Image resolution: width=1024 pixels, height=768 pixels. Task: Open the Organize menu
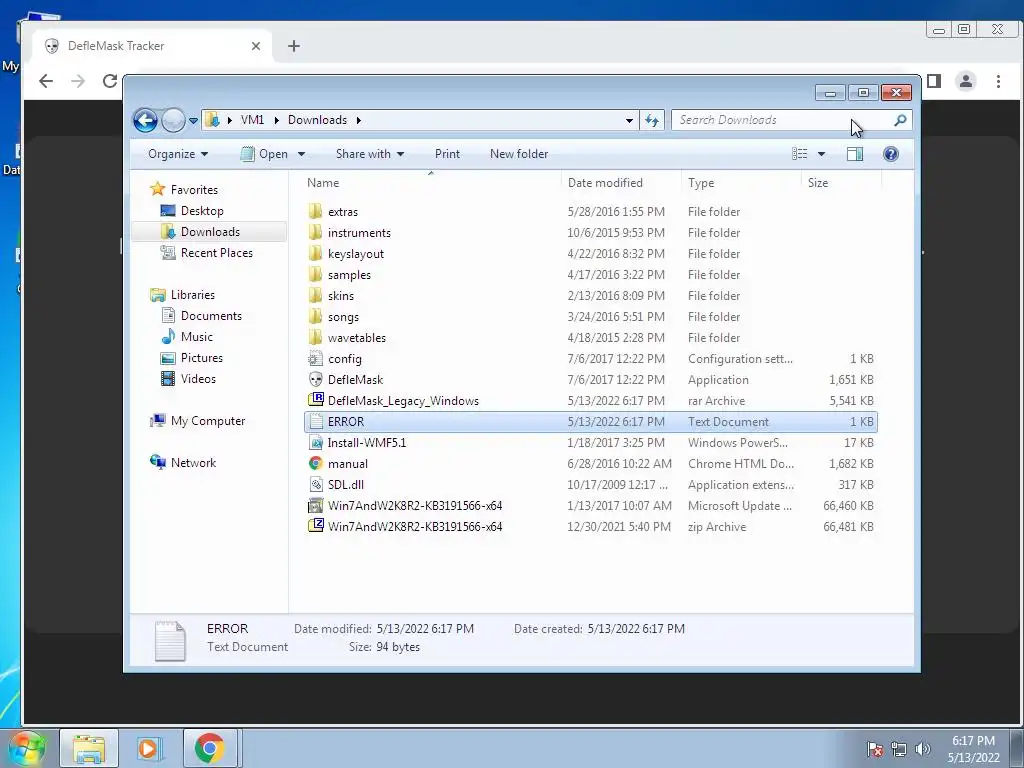tap(178, 154)
